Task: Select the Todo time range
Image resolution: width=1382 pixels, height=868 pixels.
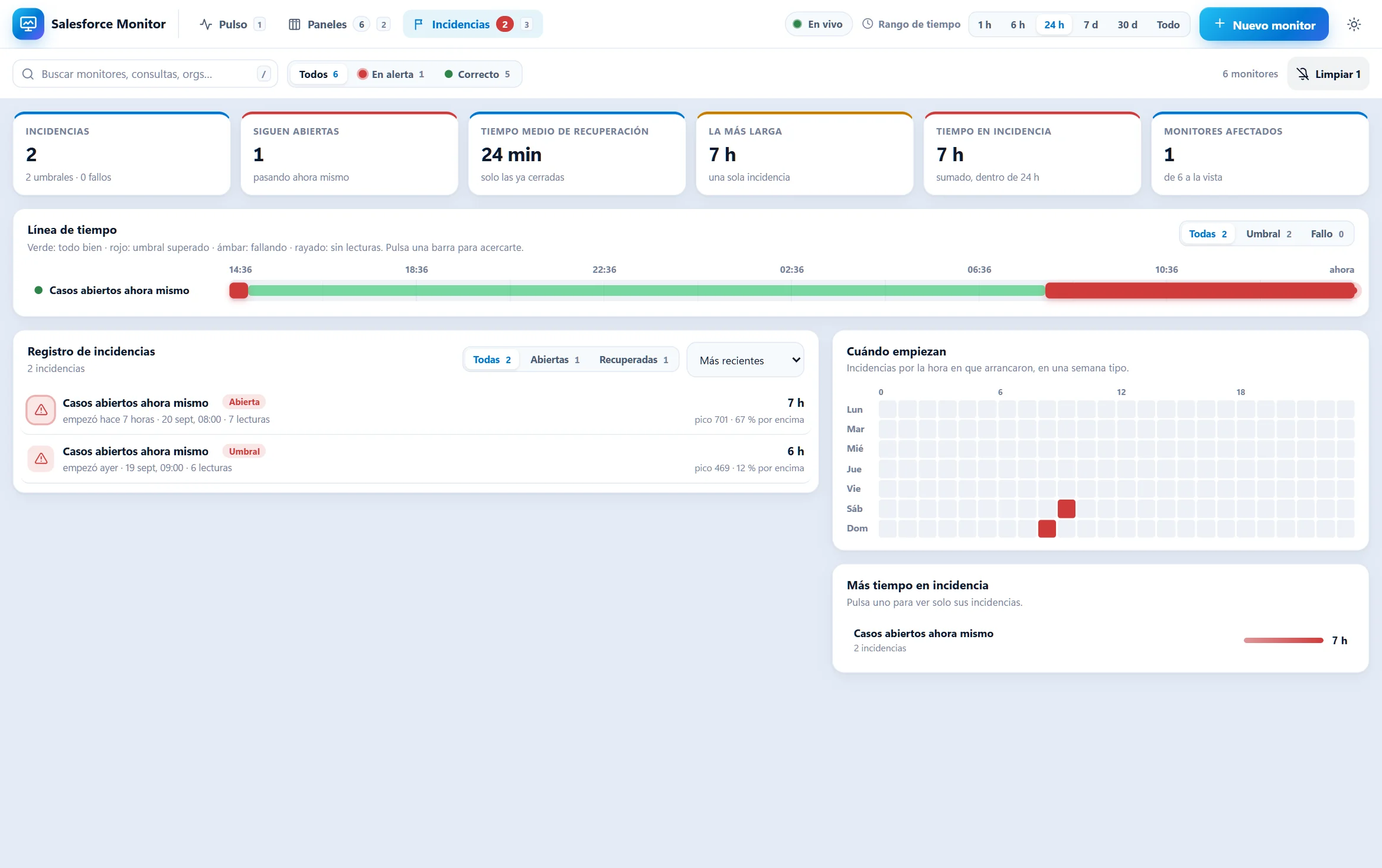Action: point(1168,25)
